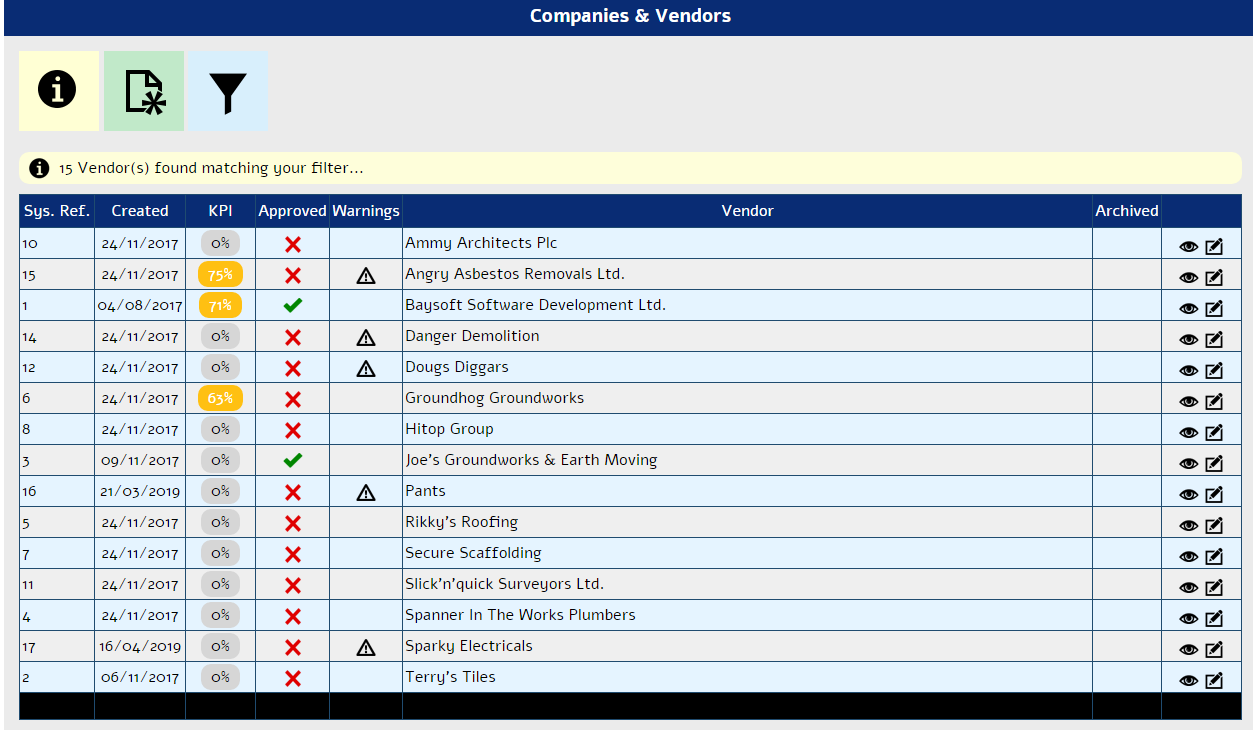Click the Archived cell for Dougs Diggars
This screenshot has height=730, width=1253.
[1126, 367]
